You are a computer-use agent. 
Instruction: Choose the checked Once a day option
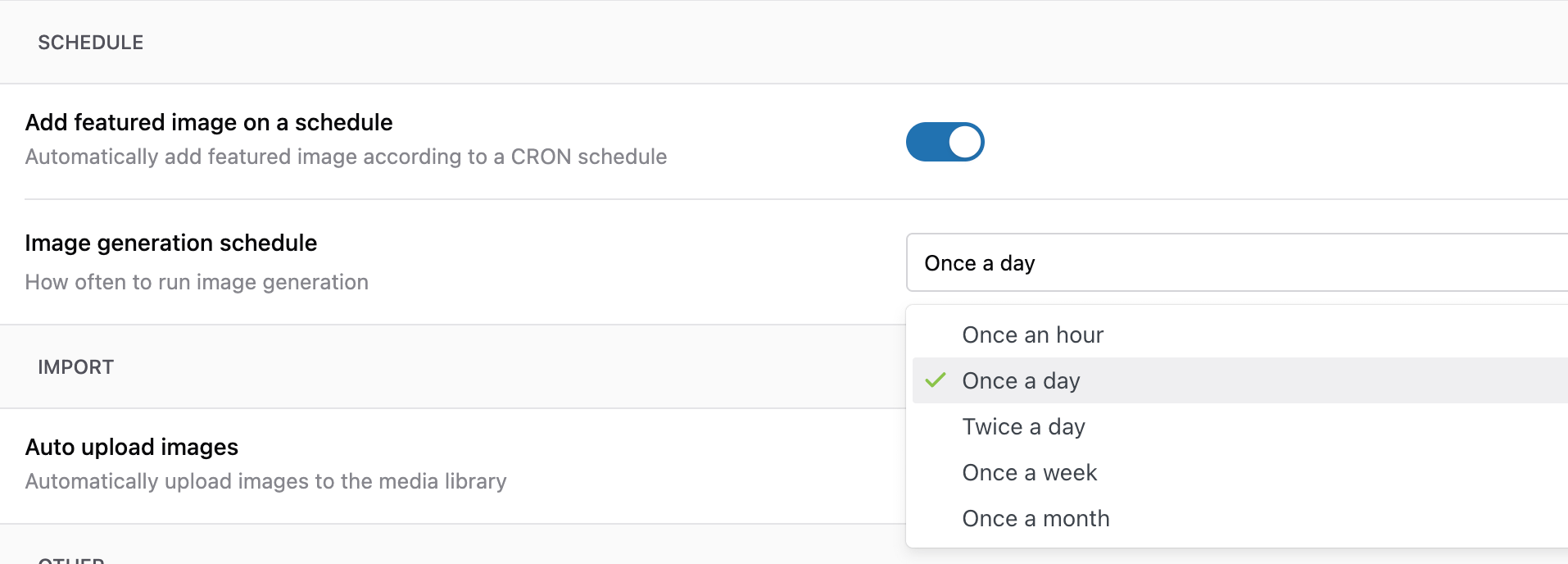pyautogui.click(x=1021, y=380)
